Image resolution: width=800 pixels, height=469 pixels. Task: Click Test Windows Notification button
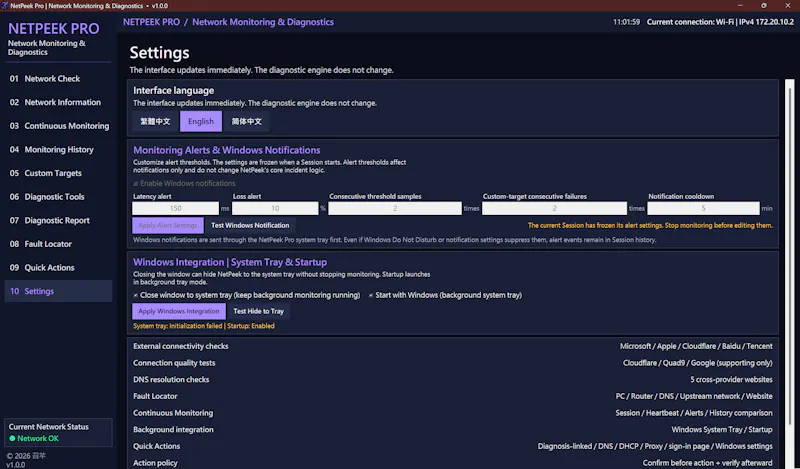250,225
